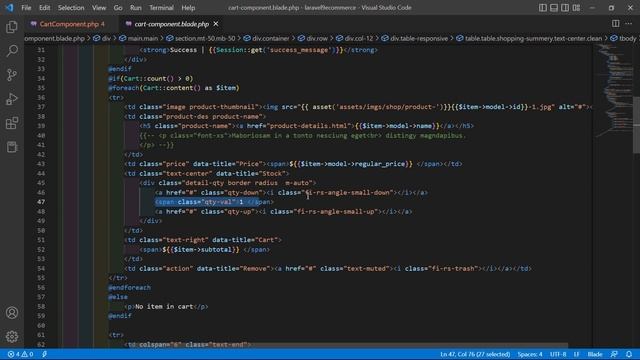Click the text "No item in cart"
This screenshot has height=360, width=640.
(164, 307)
